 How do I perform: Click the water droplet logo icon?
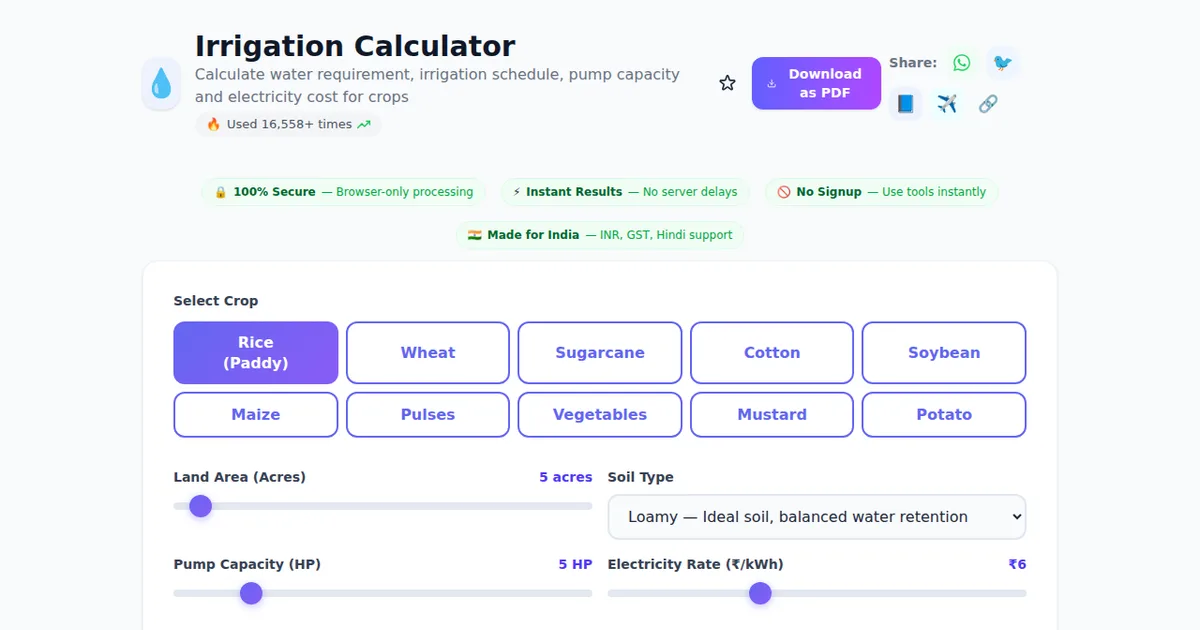tap(161, 84)
